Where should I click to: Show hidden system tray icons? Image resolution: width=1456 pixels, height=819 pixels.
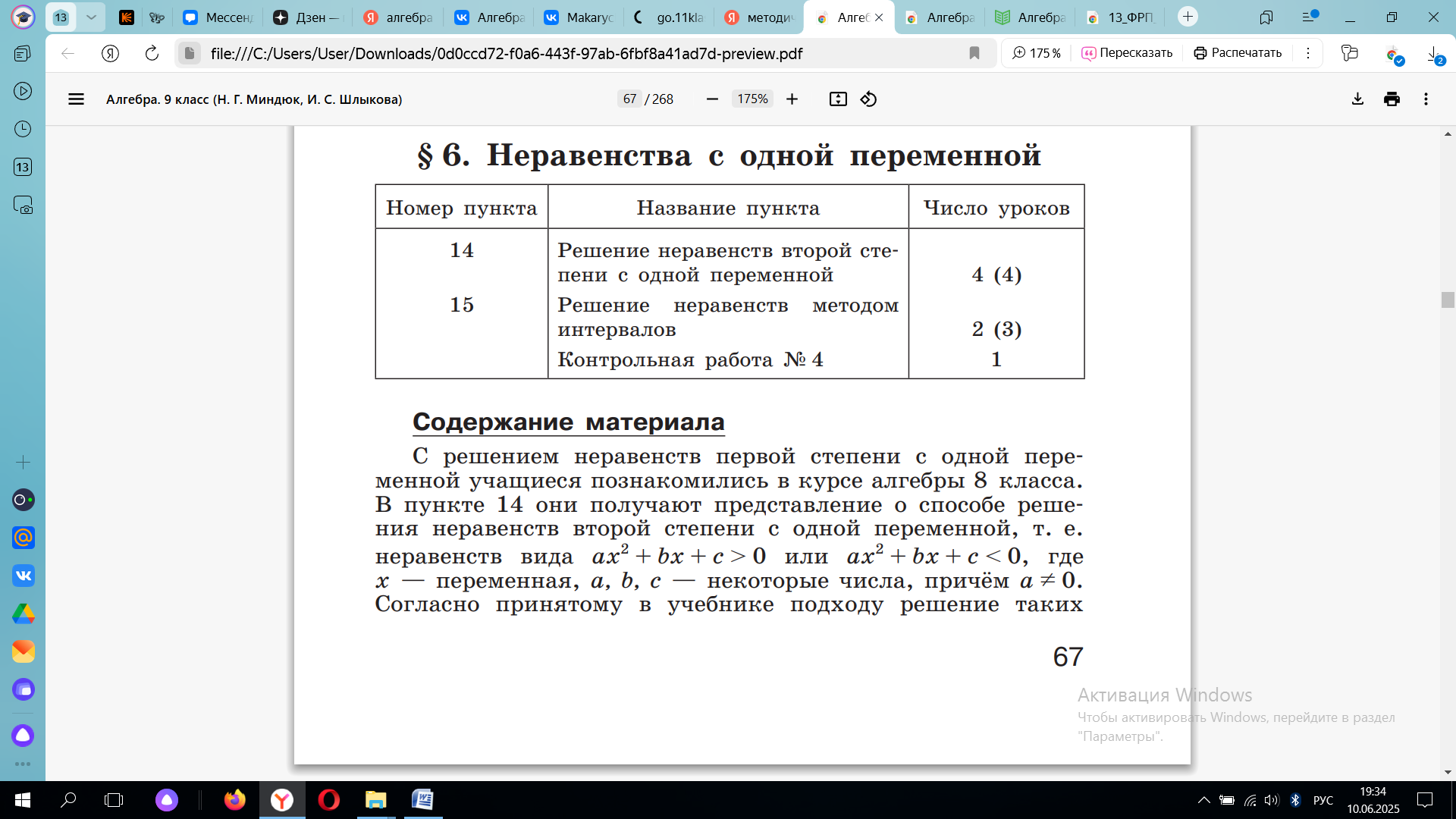[x=1203, y=800]
